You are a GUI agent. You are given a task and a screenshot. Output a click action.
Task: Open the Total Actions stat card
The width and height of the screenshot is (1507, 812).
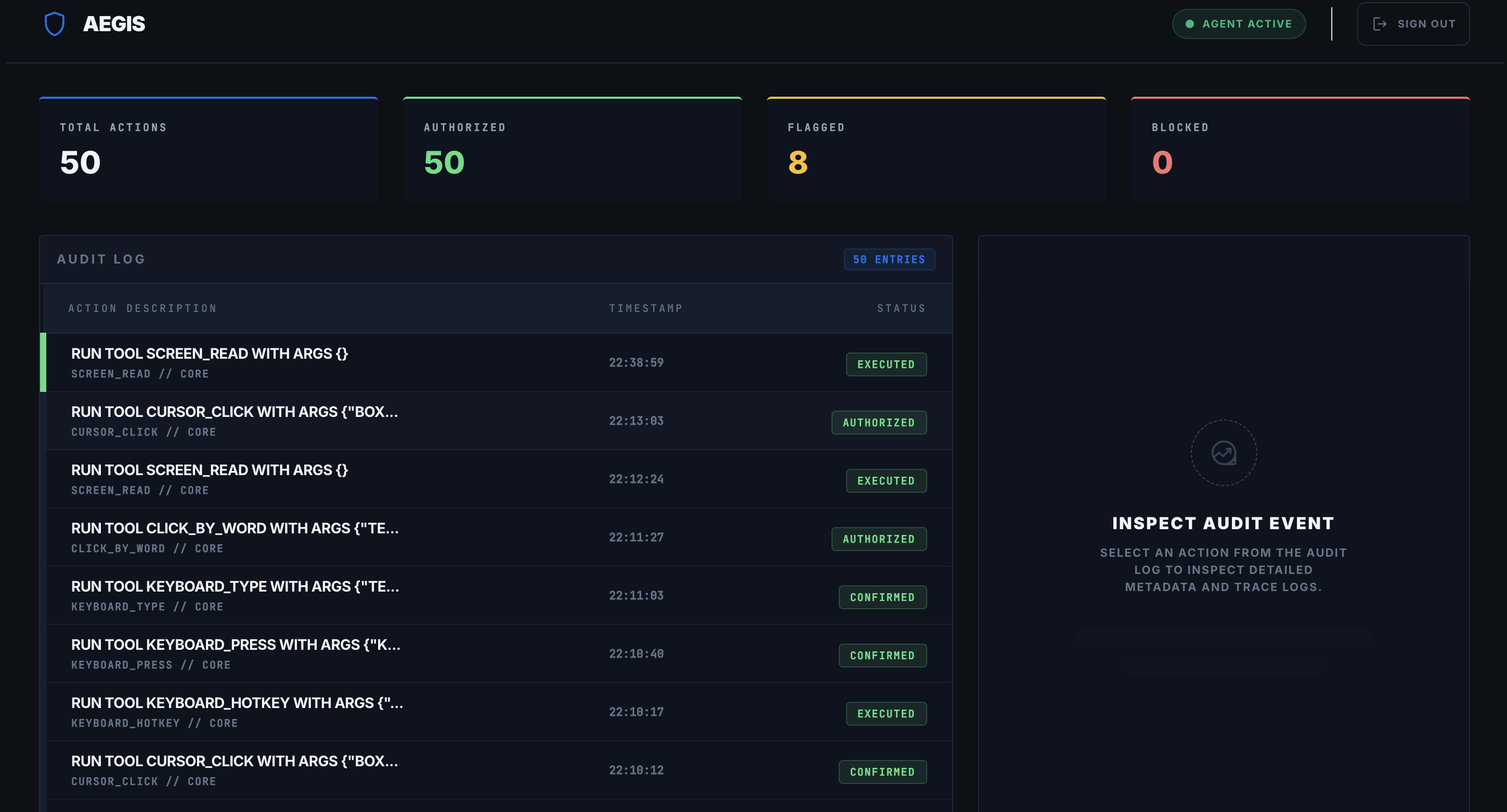click(208, 150)
